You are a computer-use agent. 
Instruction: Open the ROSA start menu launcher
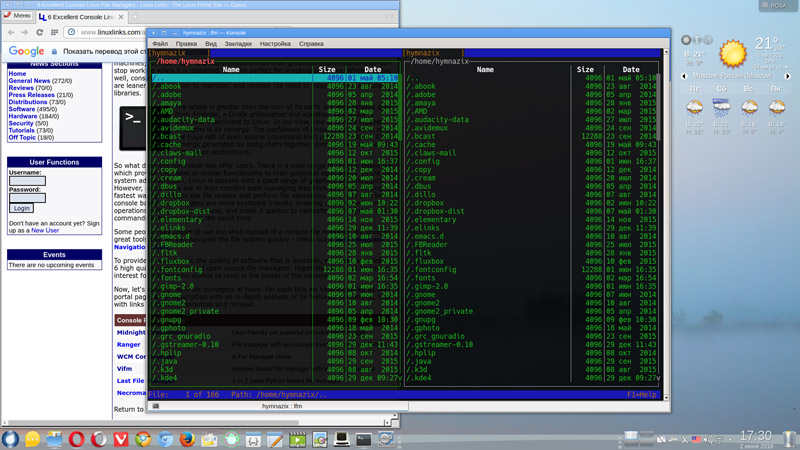point(10,439)
